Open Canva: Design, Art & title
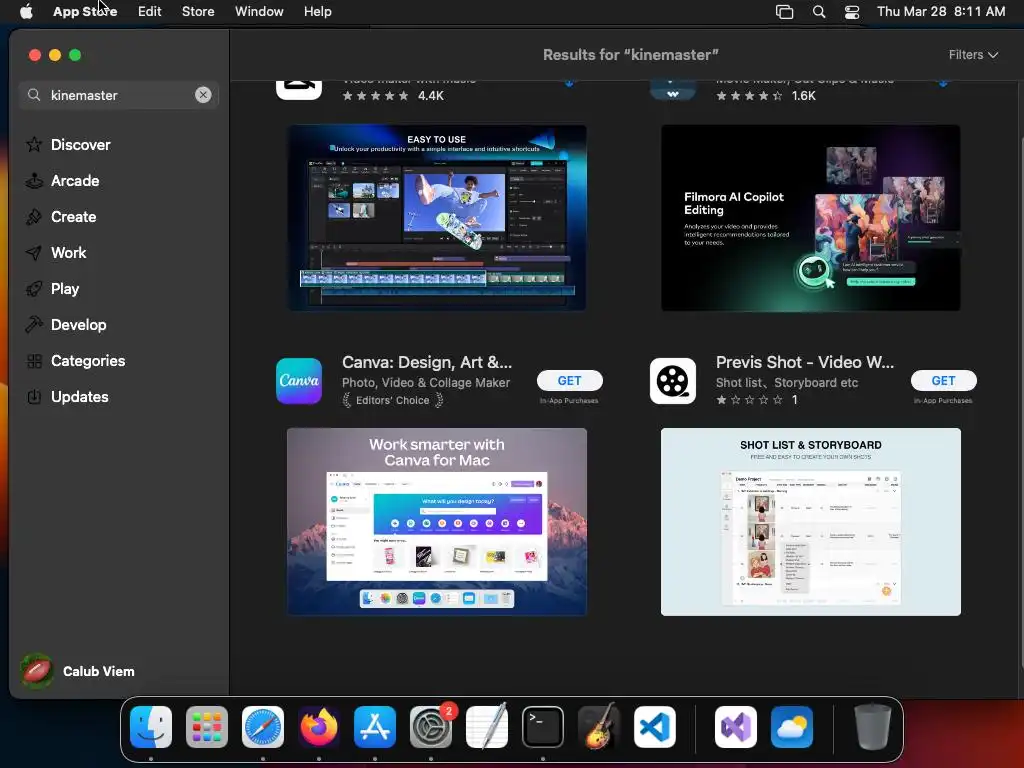Viewport: 1024px width, 768px height. pos(427,362)
